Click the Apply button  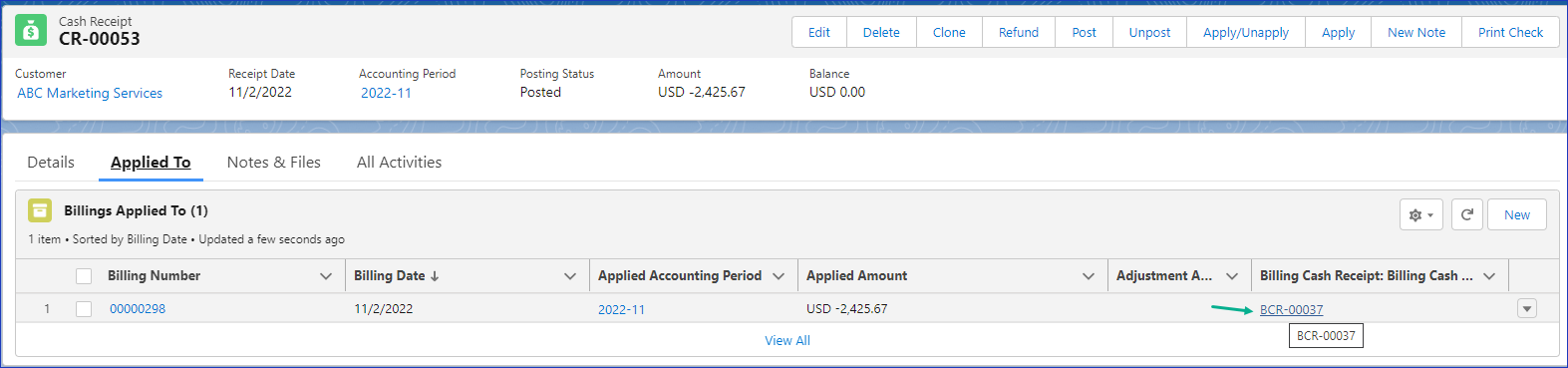point(1339,32)
